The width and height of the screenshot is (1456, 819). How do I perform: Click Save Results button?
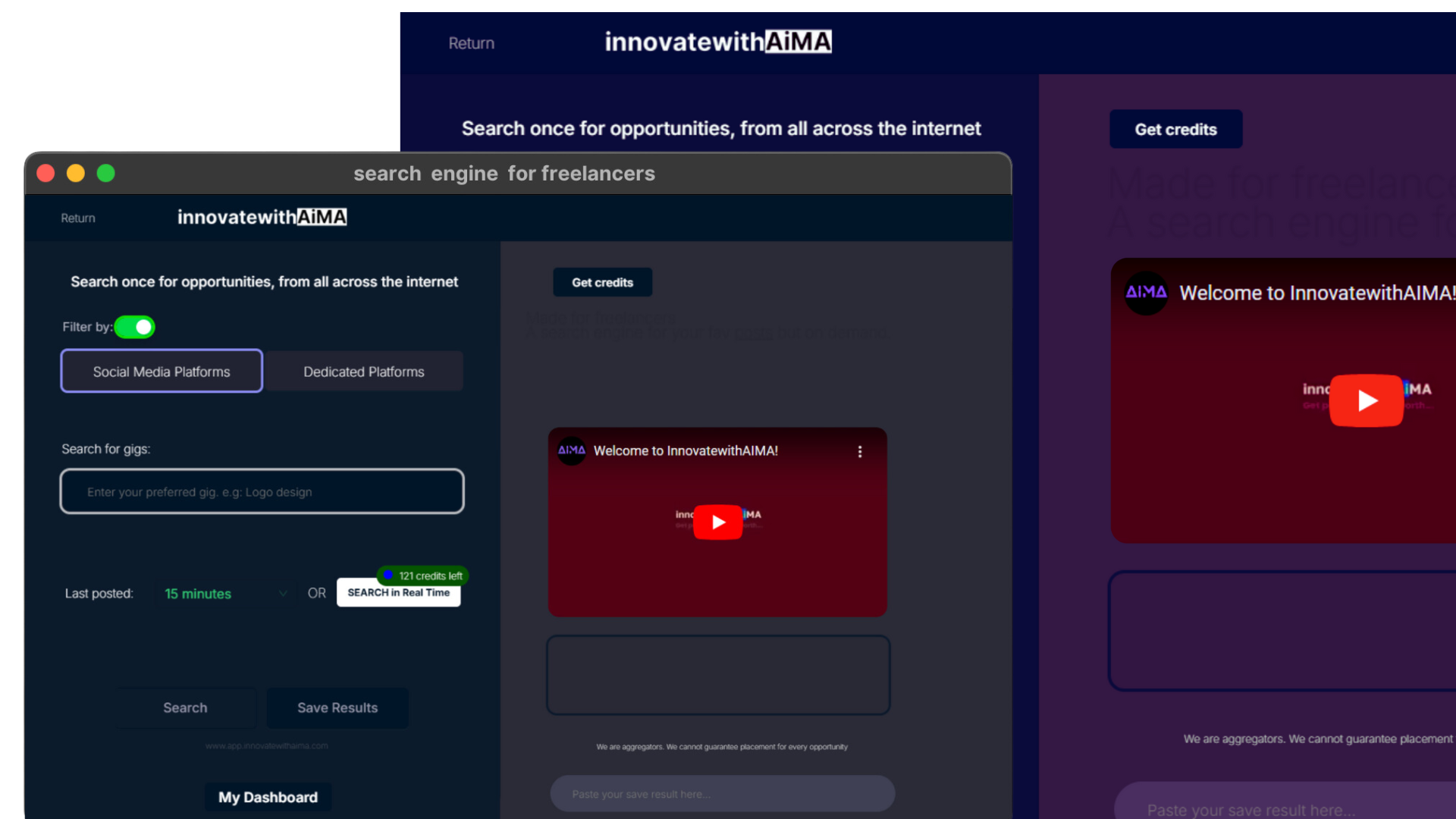(x=337, y=708)
